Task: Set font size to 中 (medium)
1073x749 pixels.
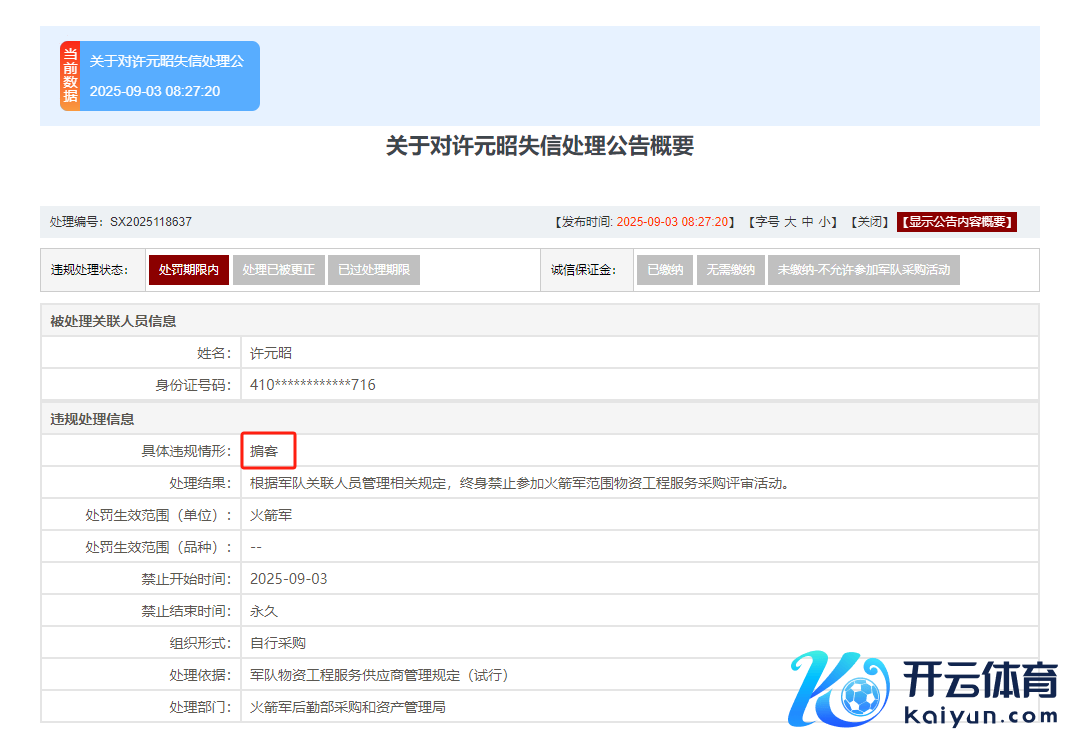Action: 808,222
